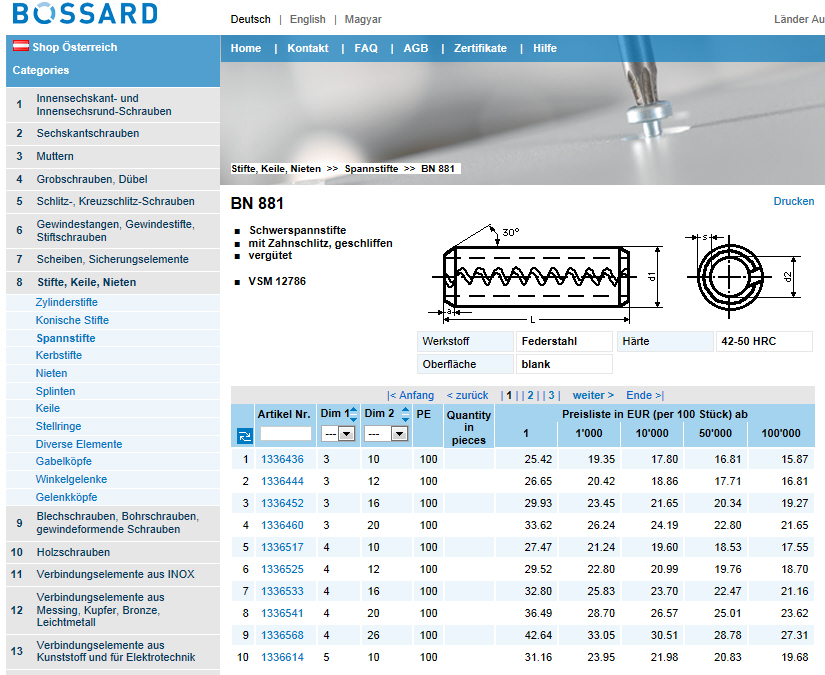The image size is (825, 675).
Task: Open the Scheiben, Sicherungselemente category
Action: coord(112,259)
